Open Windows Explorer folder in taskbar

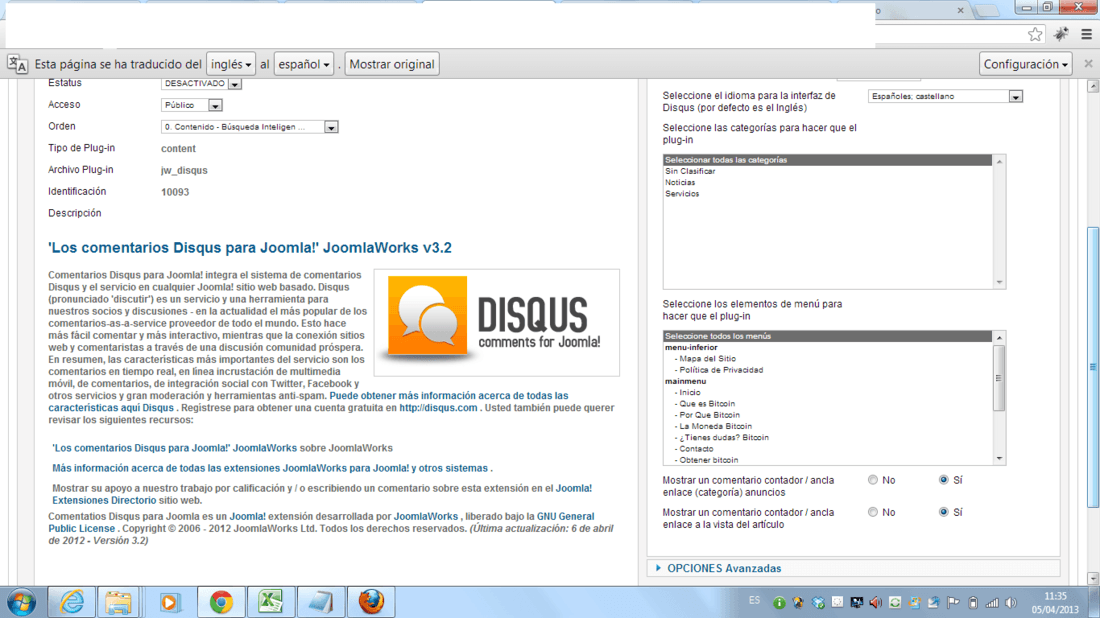pyautogui.click(x=119, y=603)
